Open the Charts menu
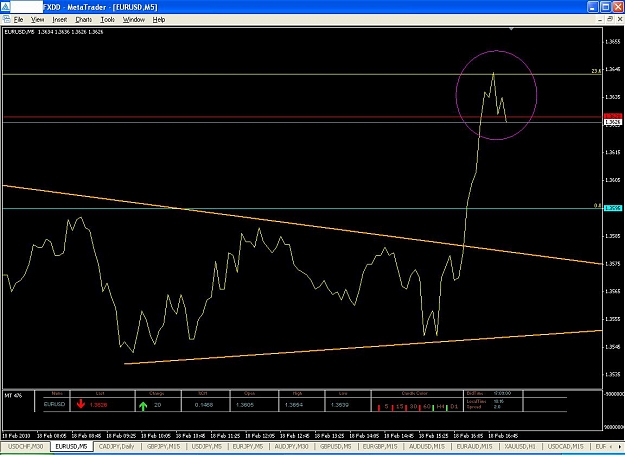The image size is (625, 455). coord(83,20)
